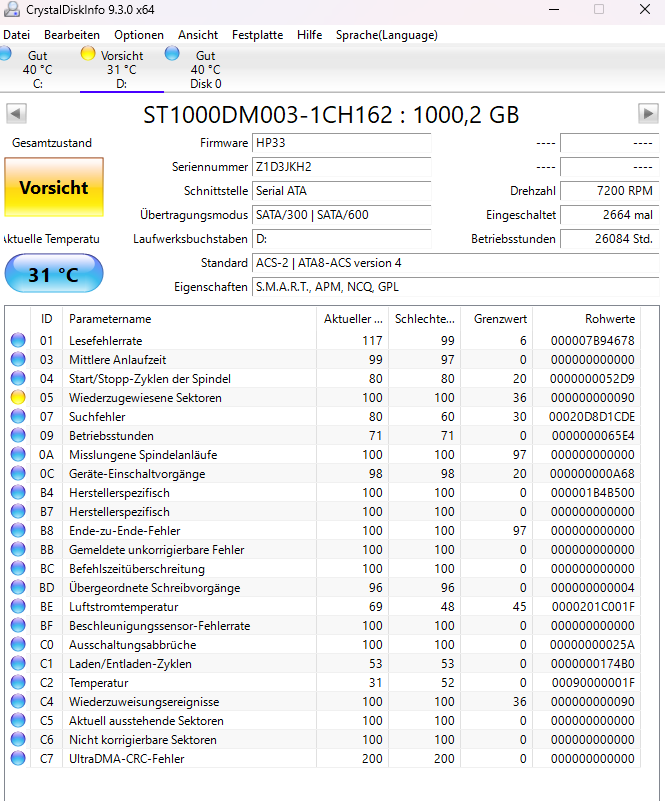Click status dot for Start/Stopp-Zyklen der Spindel
This screenshot has height=801, width=665.
tap(18, 378)
